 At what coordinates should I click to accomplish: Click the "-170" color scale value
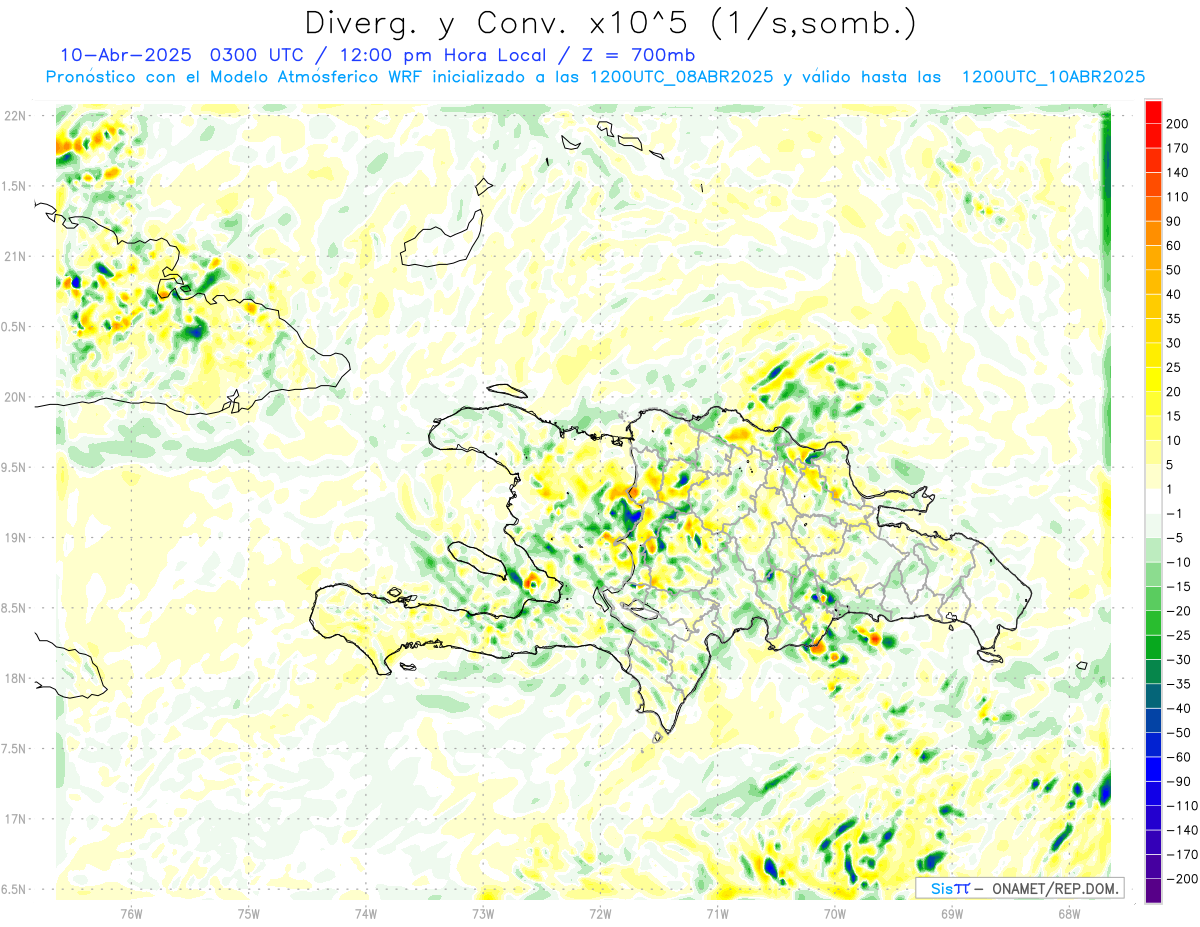click(1181, 854)
